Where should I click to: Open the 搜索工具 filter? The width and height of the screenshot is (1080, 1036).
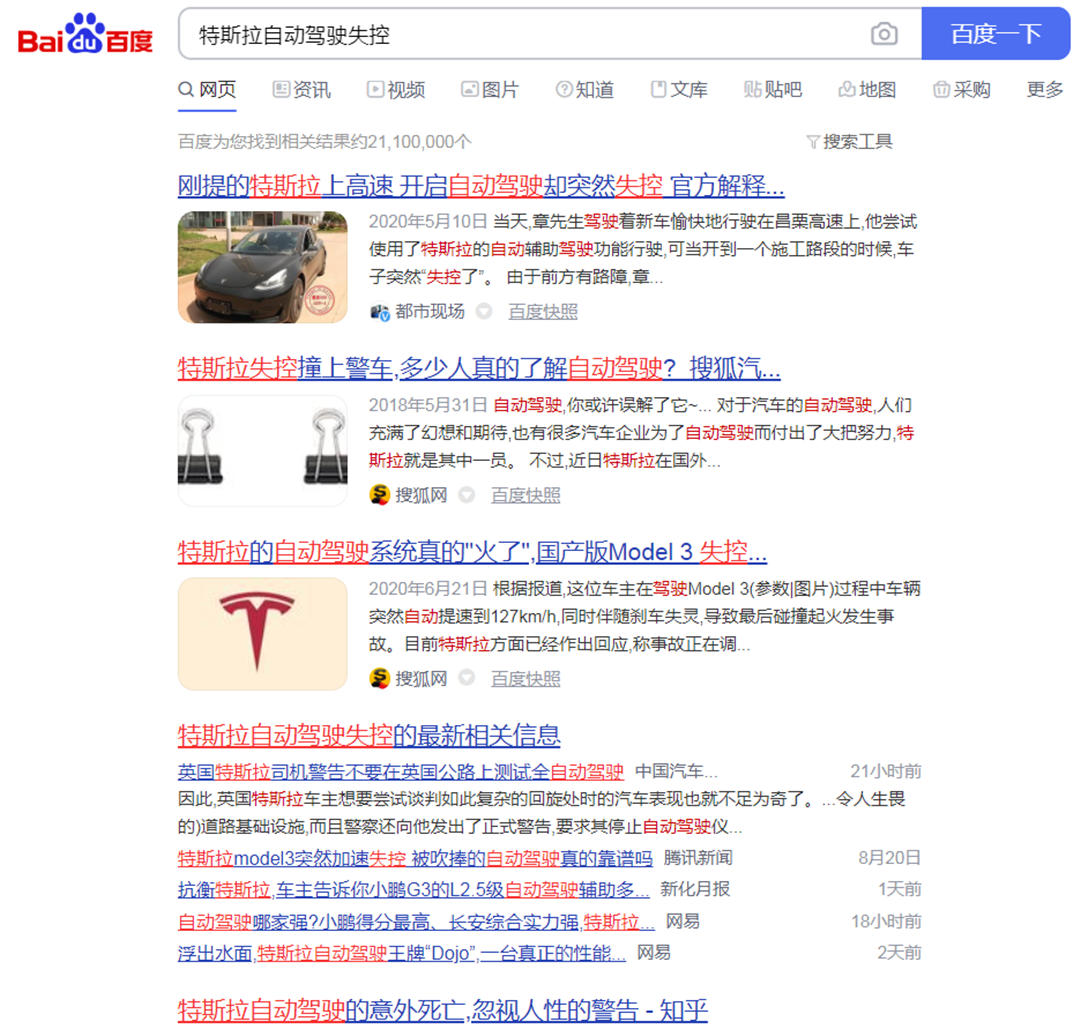(849, 142)
